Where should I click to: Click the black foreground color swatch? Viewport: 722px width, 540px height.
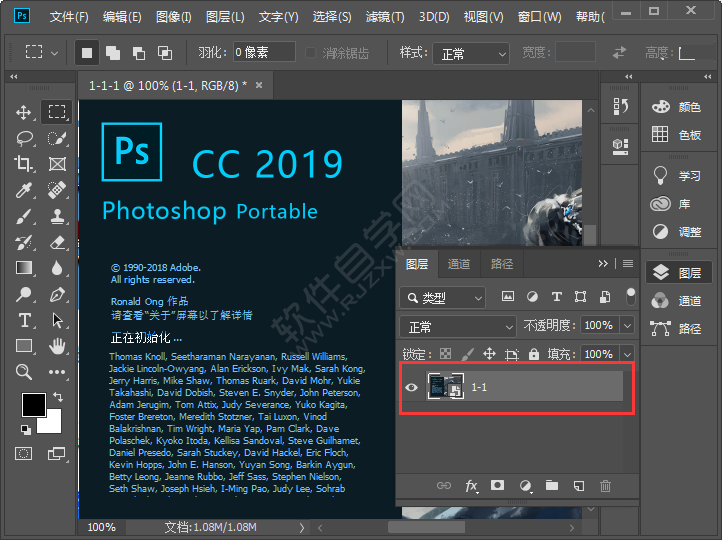click(34, 405)
